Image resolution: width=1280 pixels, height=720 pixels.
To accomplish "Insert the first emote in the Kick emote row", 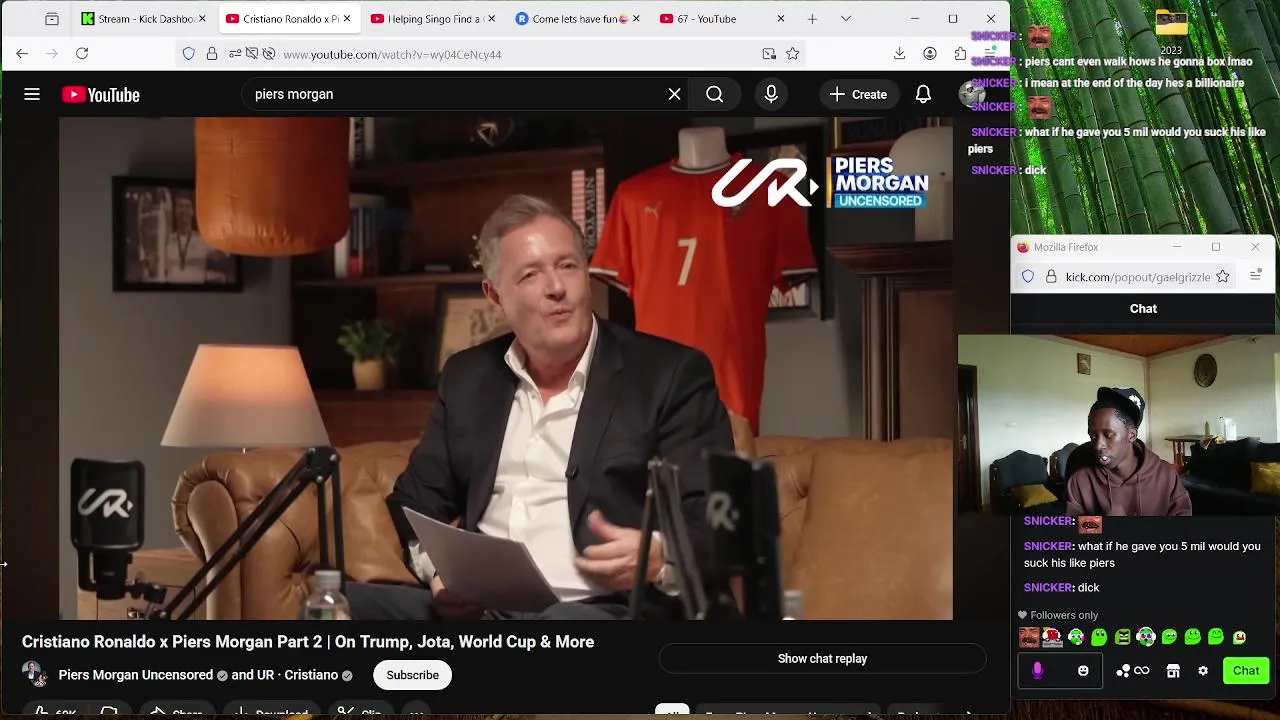I will pos(1029,637).
